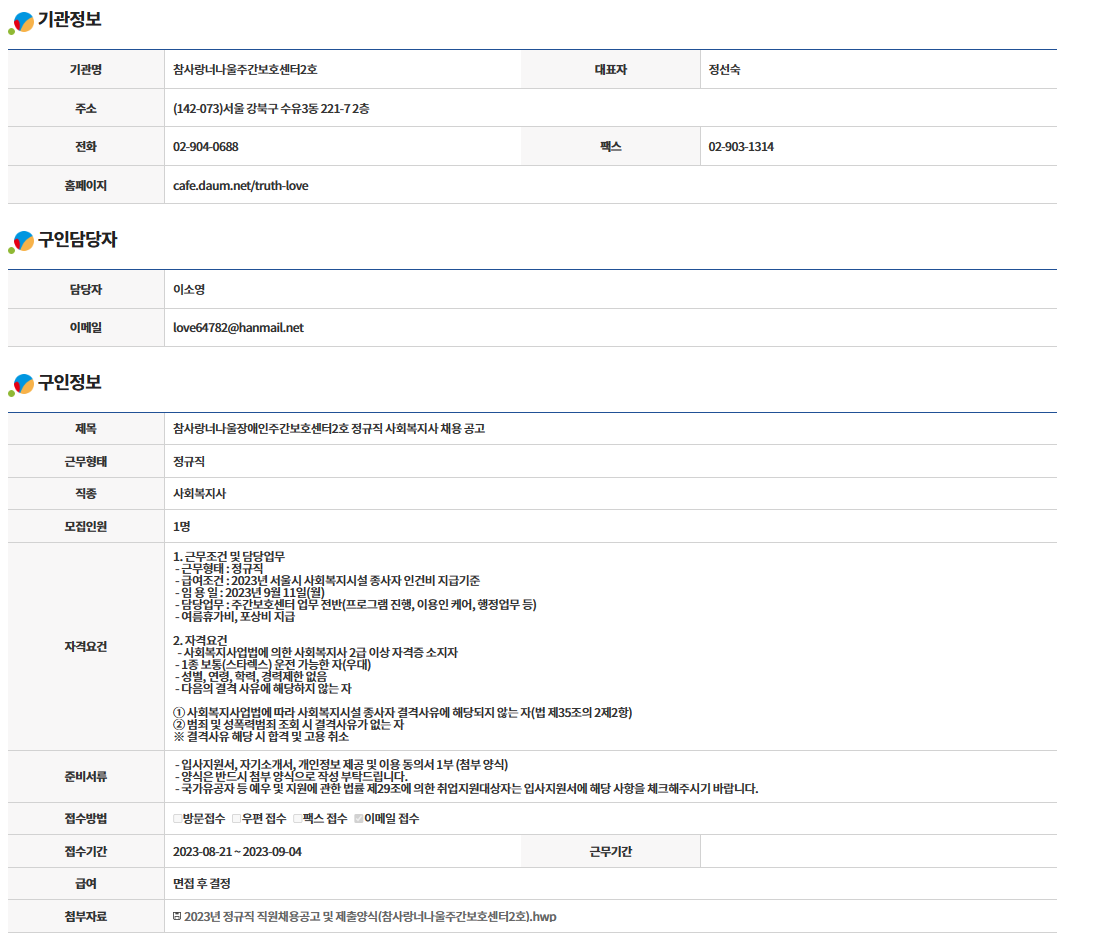Click the contact person name 이소영
This screenshot has height=935, width=1098.
pyautogui.click(x=189, y=290)
